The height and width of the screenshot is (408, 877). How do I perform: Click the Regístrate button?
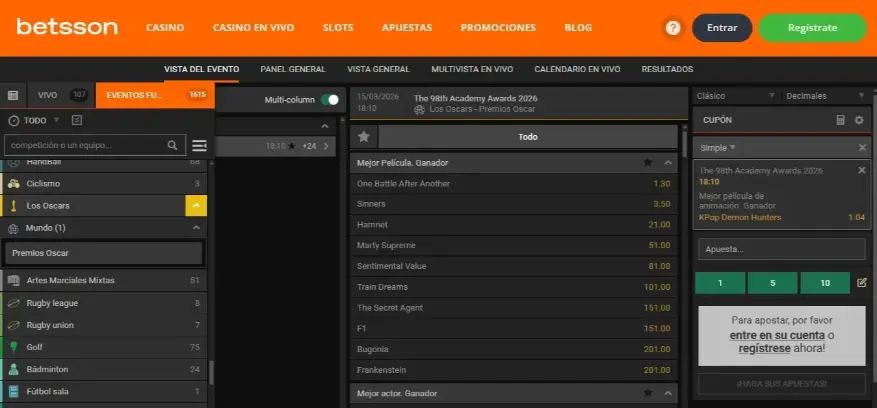point(813,28)
